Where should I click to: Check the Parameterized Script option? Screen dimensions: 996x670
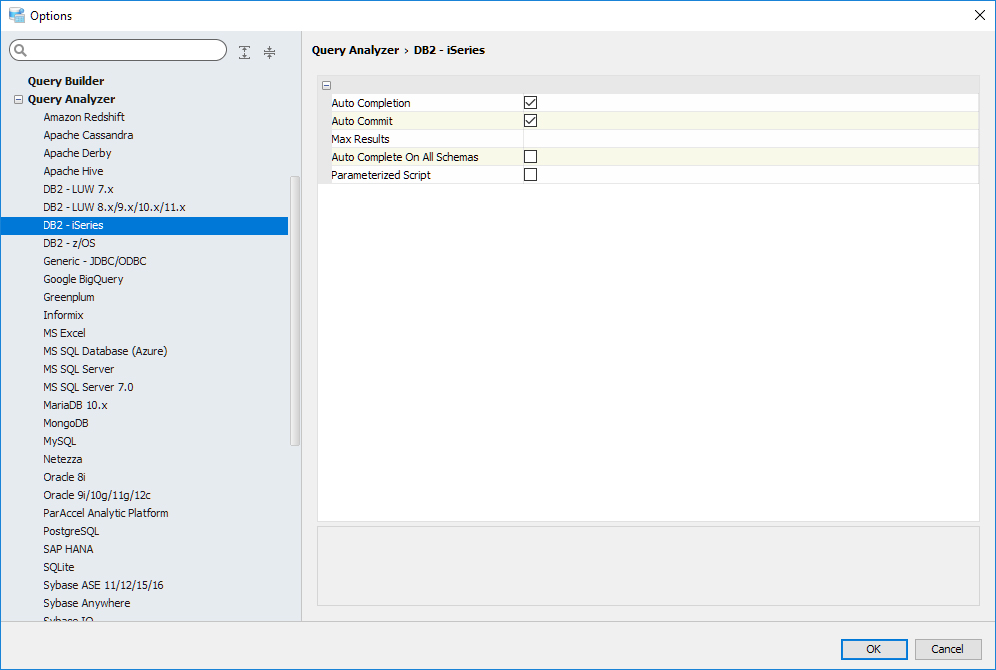click(531, 174)
